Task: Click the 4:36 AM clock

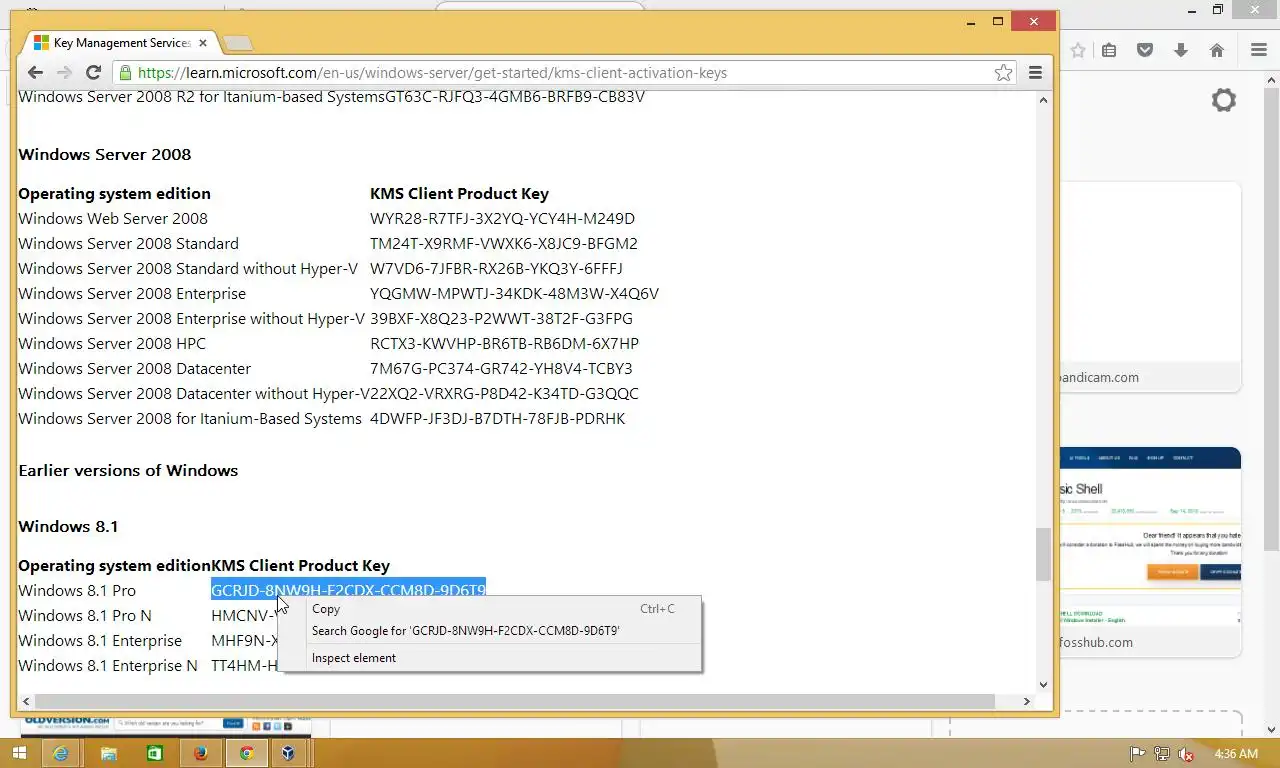Action: pos(1236,753)
